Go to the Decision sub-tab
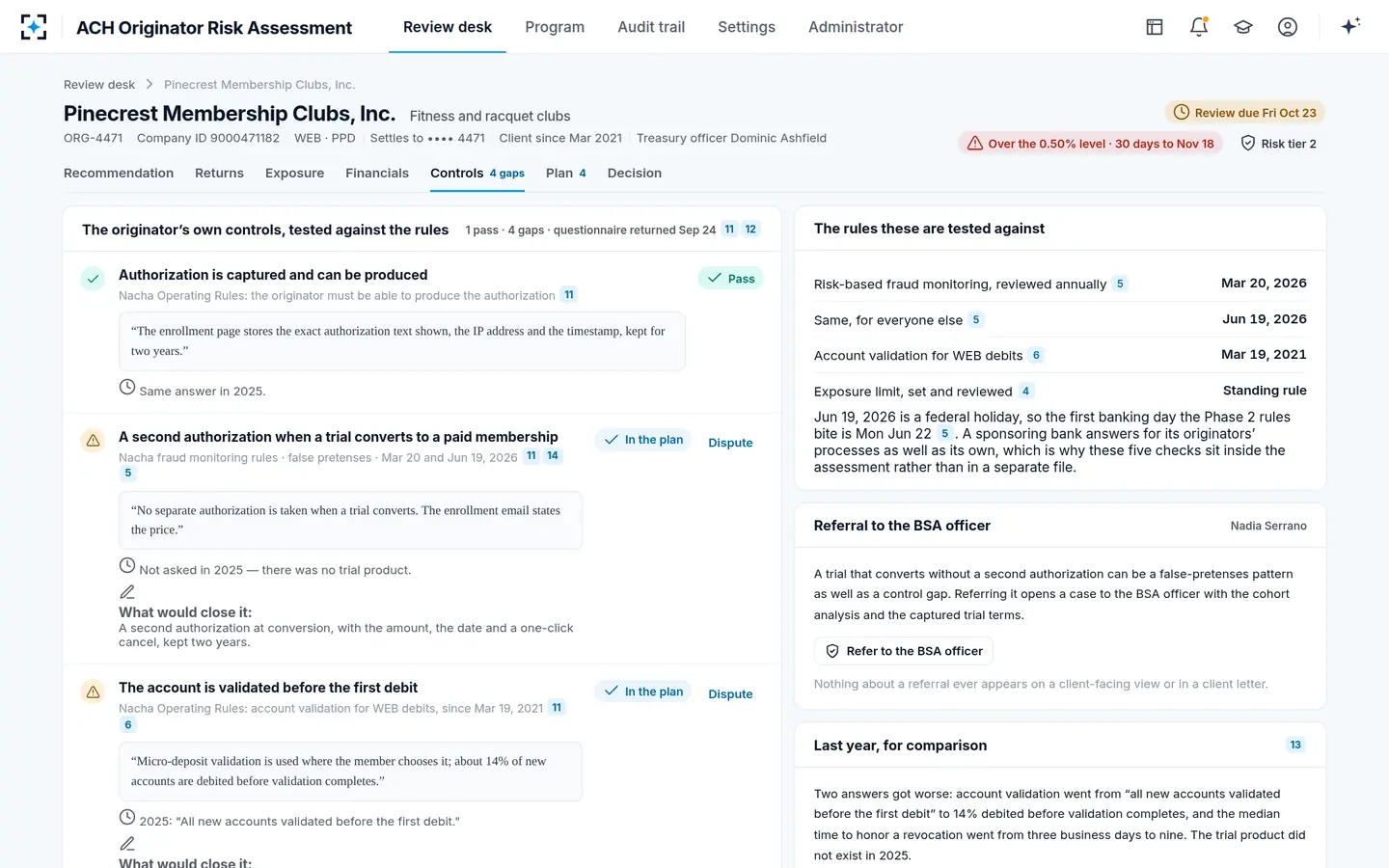 pos(635,174)
